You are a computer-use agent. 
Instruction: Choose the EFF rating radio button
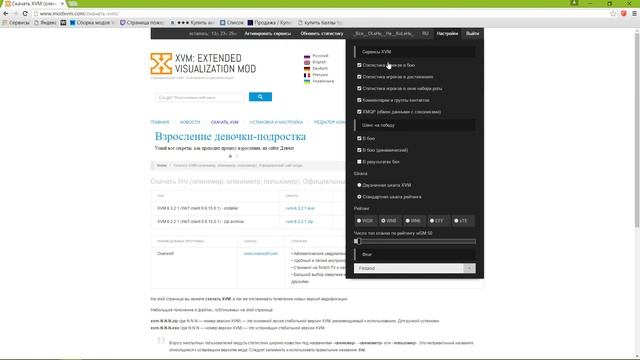pos(432,221)
